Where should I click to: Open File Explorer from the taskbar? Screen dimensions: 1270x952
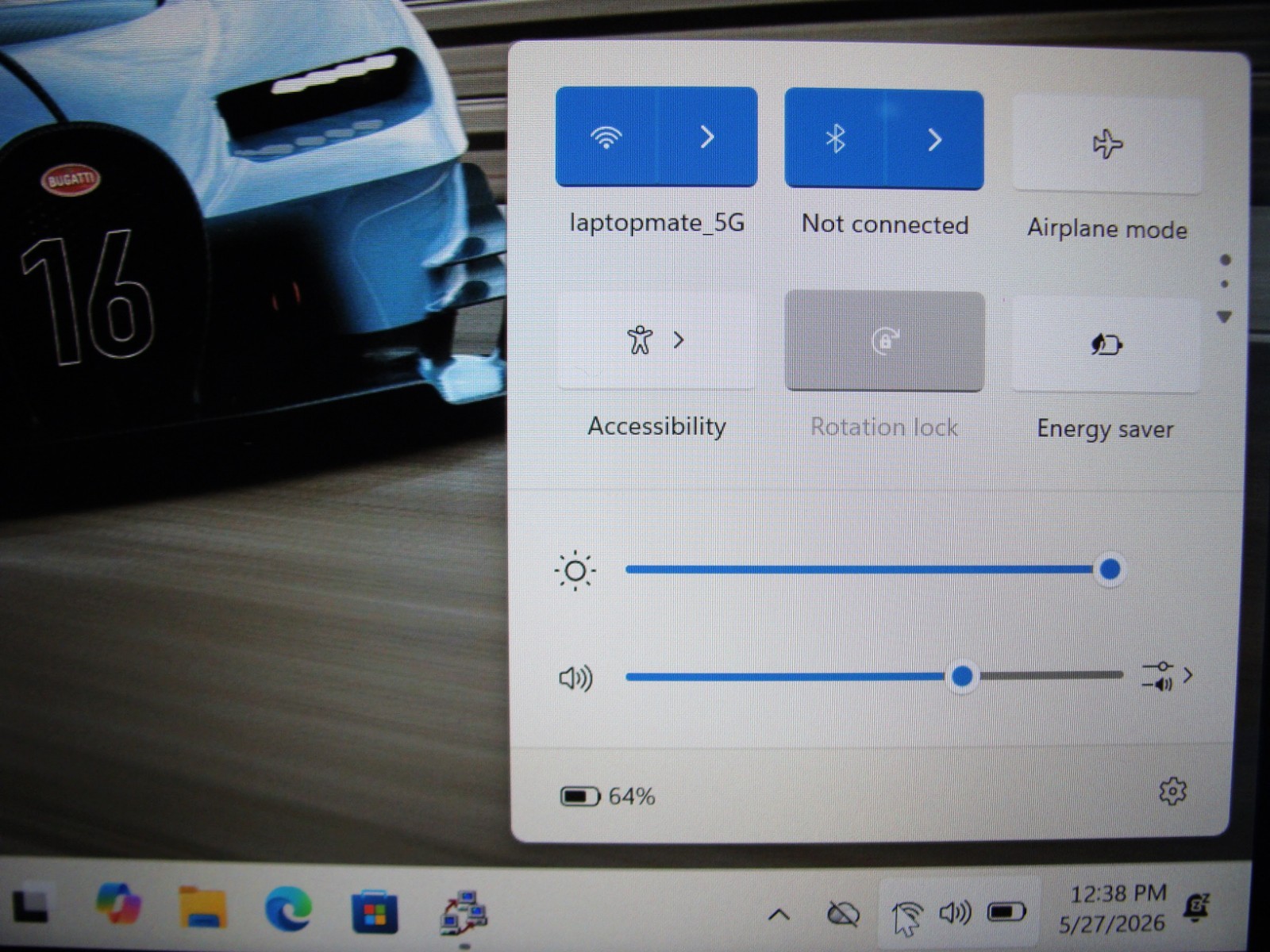[x=203, y=908]
